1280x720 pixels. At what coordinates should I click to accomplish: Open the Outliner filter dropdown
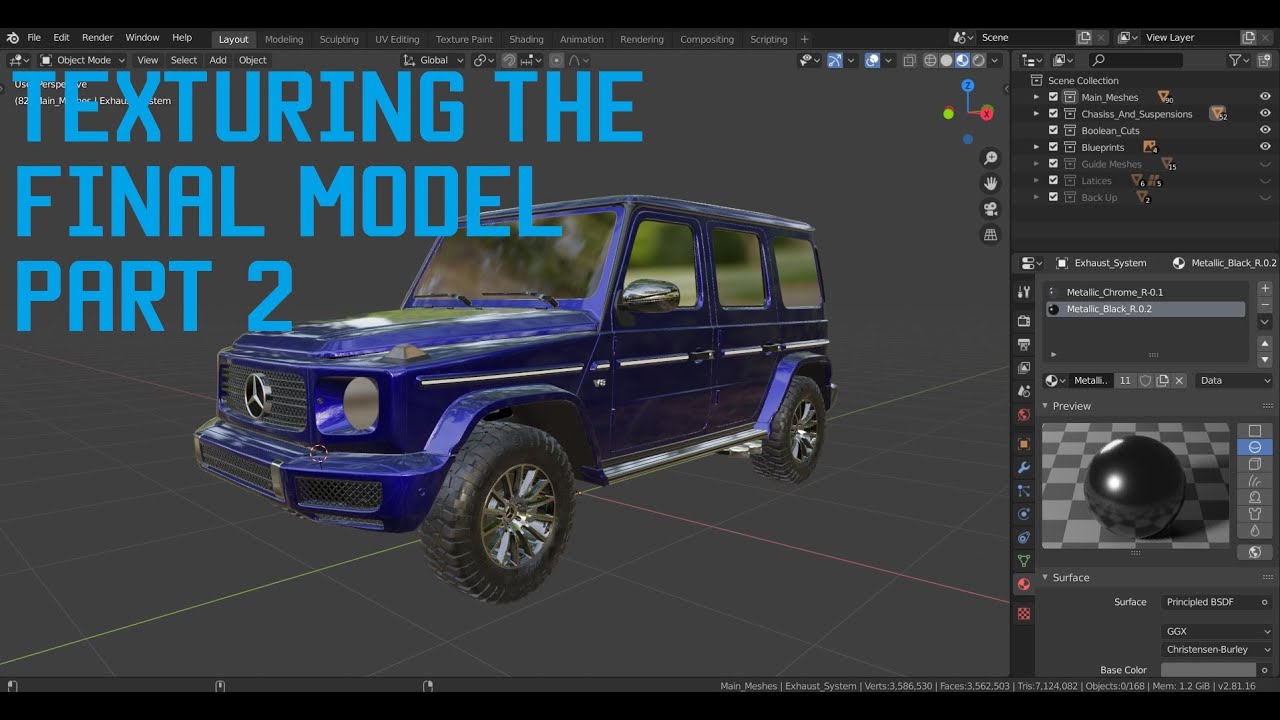tap(1240, 60)
